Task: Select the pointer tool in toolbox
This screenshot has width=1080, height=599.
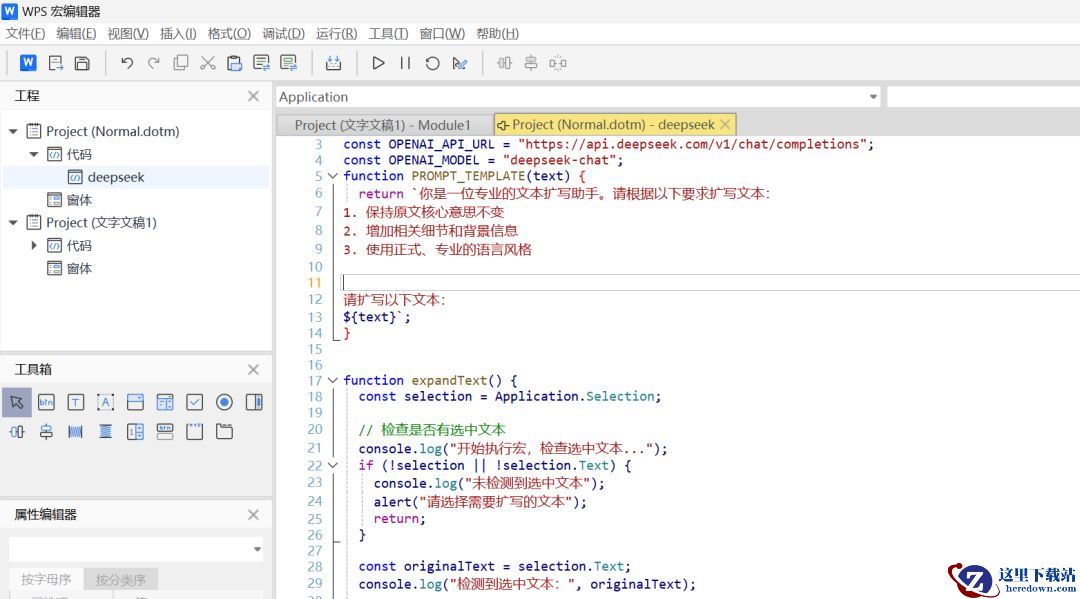Action: (x=17, y=402)
